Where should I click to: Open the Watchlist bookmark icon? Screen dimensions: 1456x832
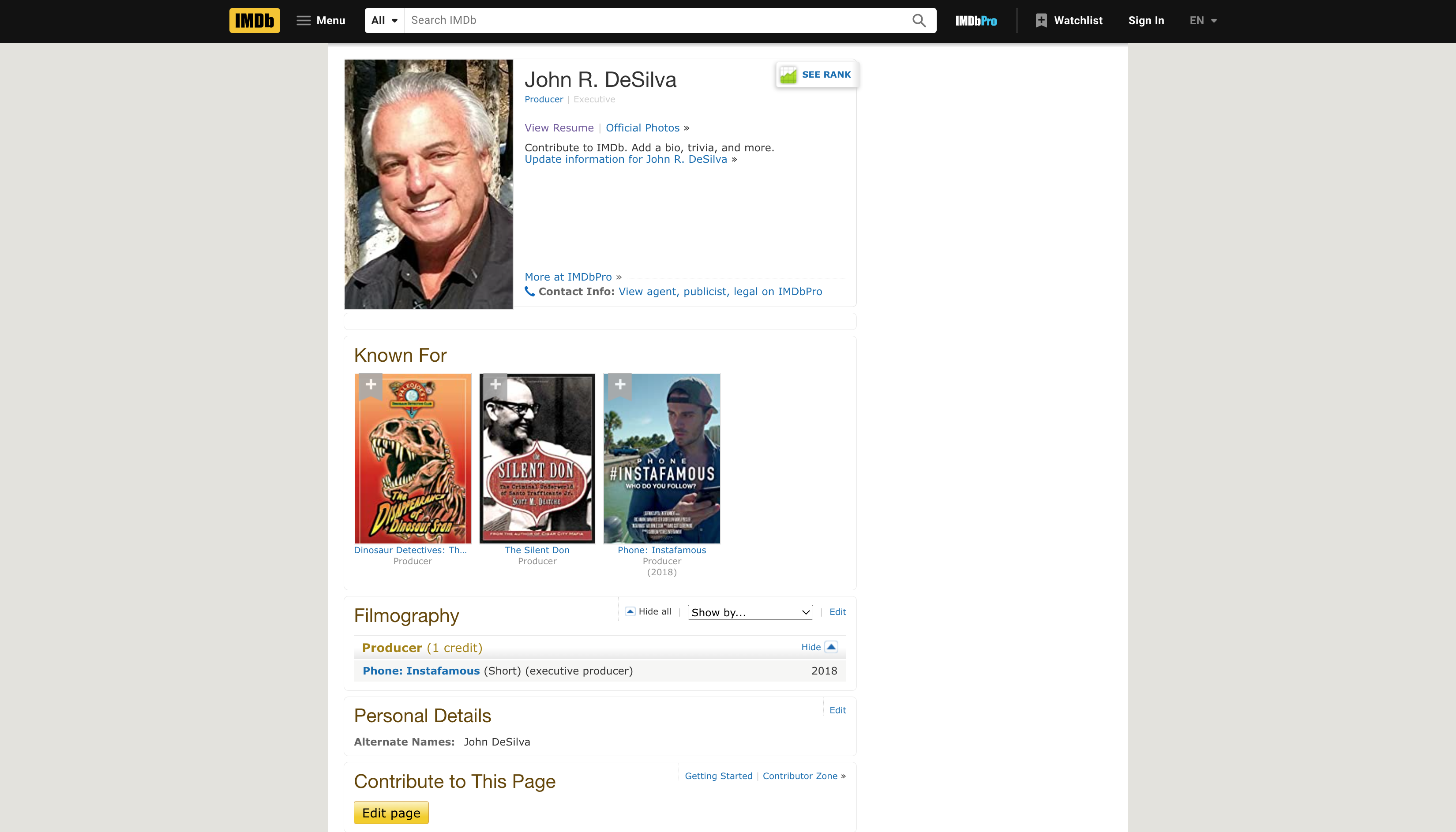pyautogui.click(x=1041, y=21)
